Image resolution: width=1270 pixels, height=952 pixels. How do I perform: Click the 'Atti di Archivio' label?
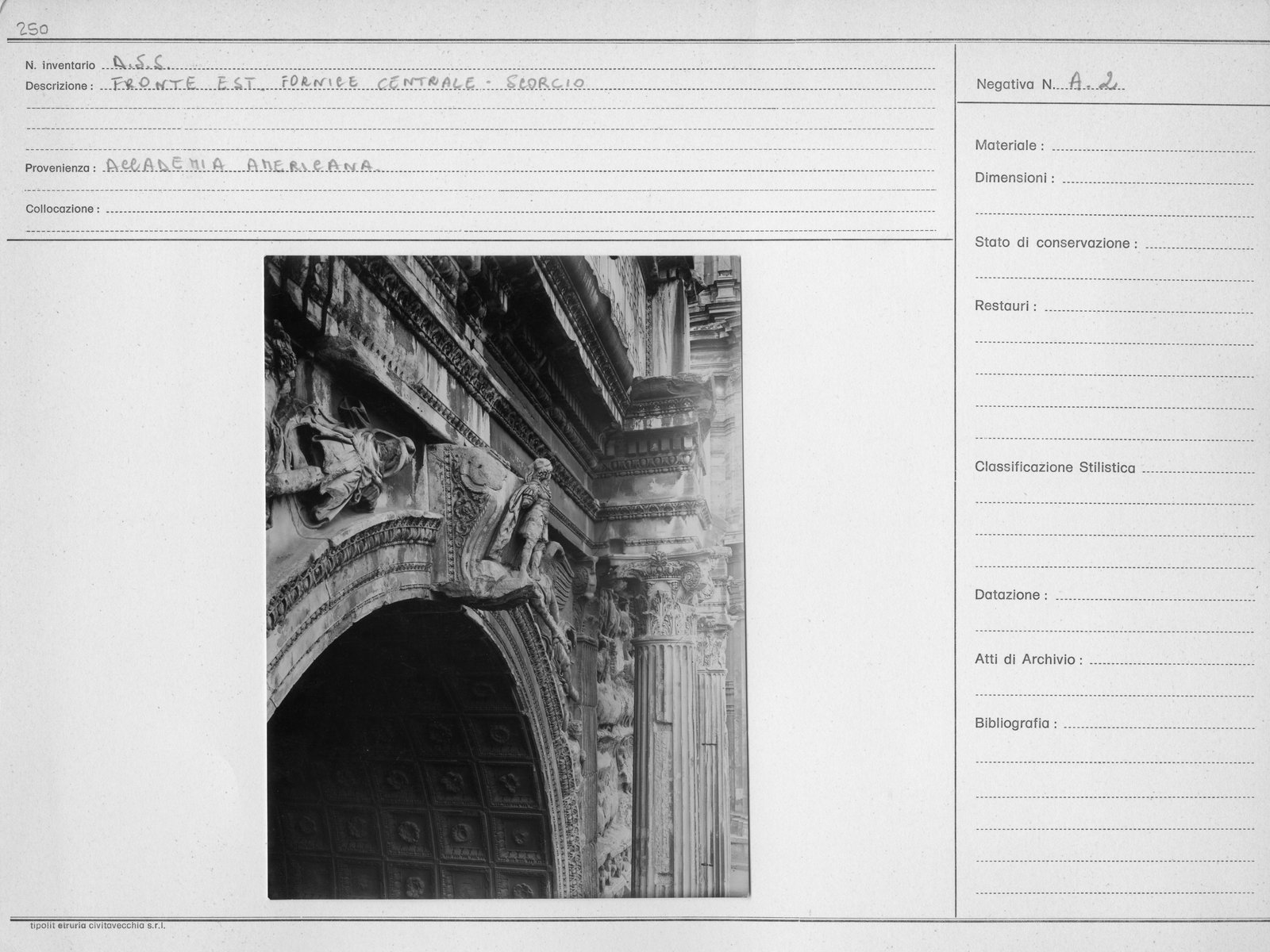[x=1029, y=660]
